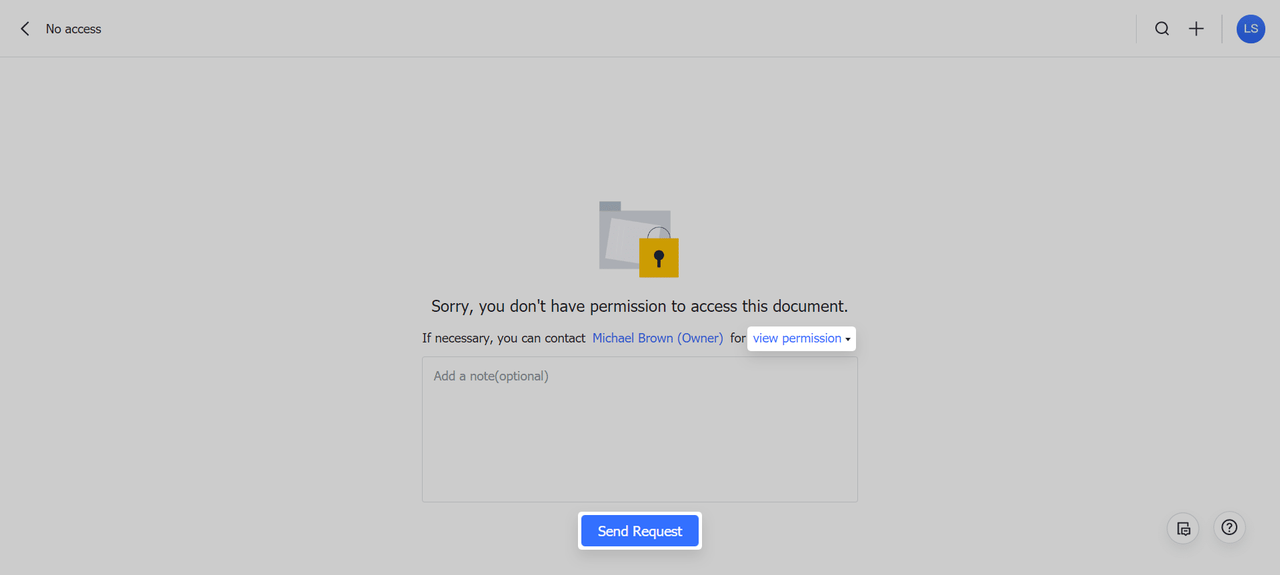Click the No access page title
1280x575 pixels.
[73, 29]
